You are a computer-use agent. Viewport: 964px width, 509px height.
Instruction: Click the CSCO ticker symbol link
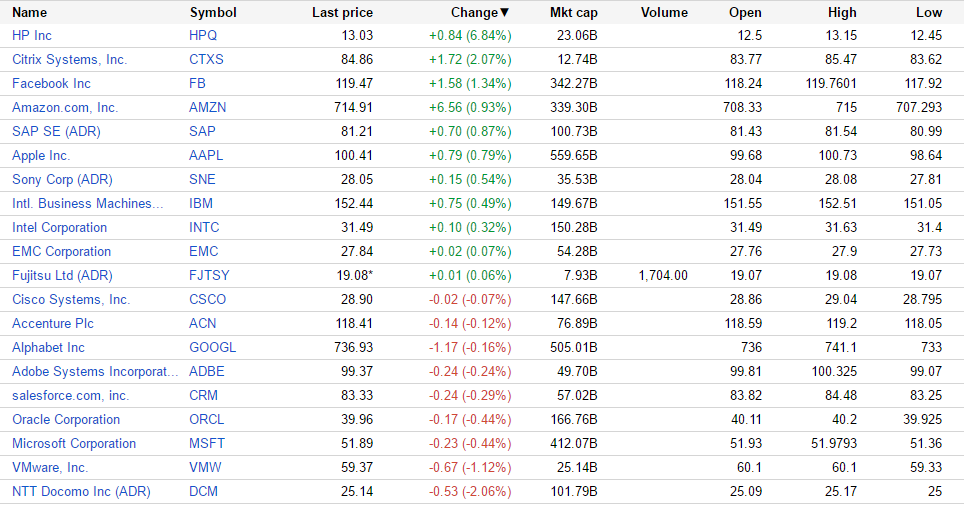click(207, 300)
